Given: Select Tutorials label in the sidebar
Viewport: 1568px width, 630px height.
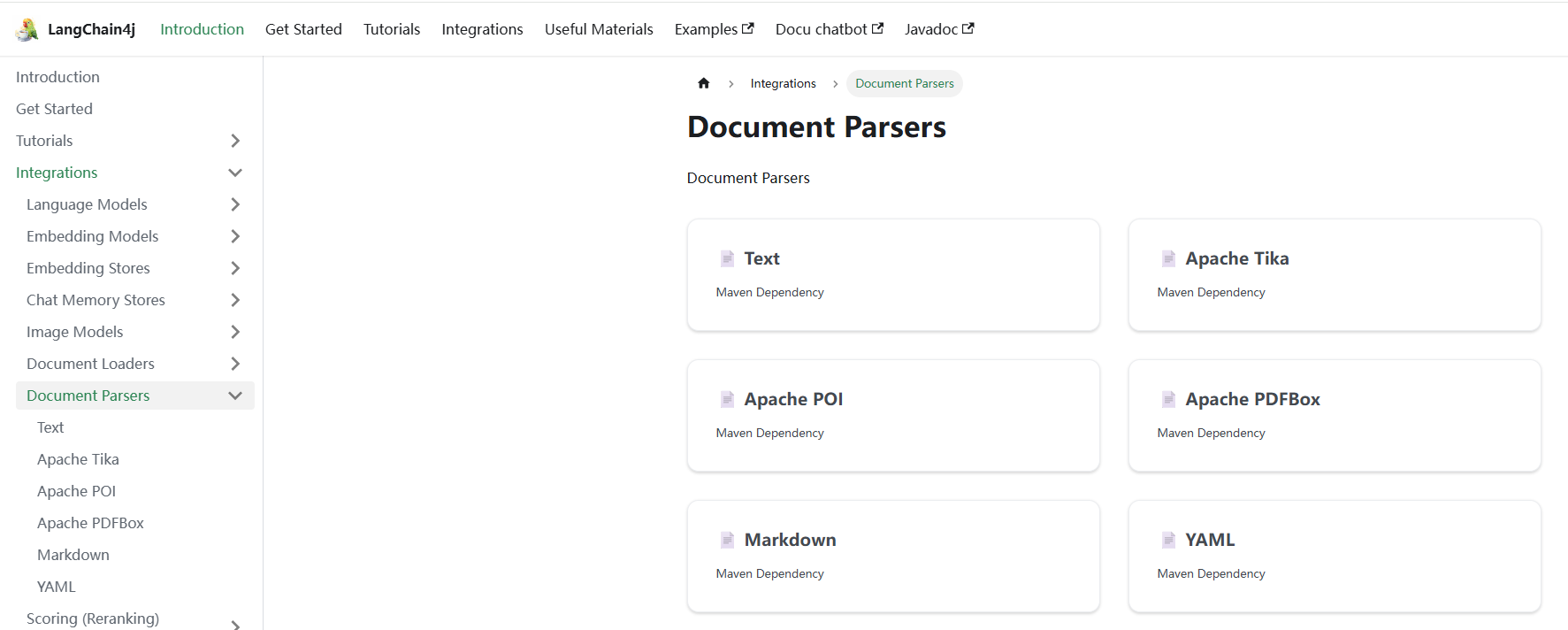Looking at the screenshot, I should coord(44,141).
